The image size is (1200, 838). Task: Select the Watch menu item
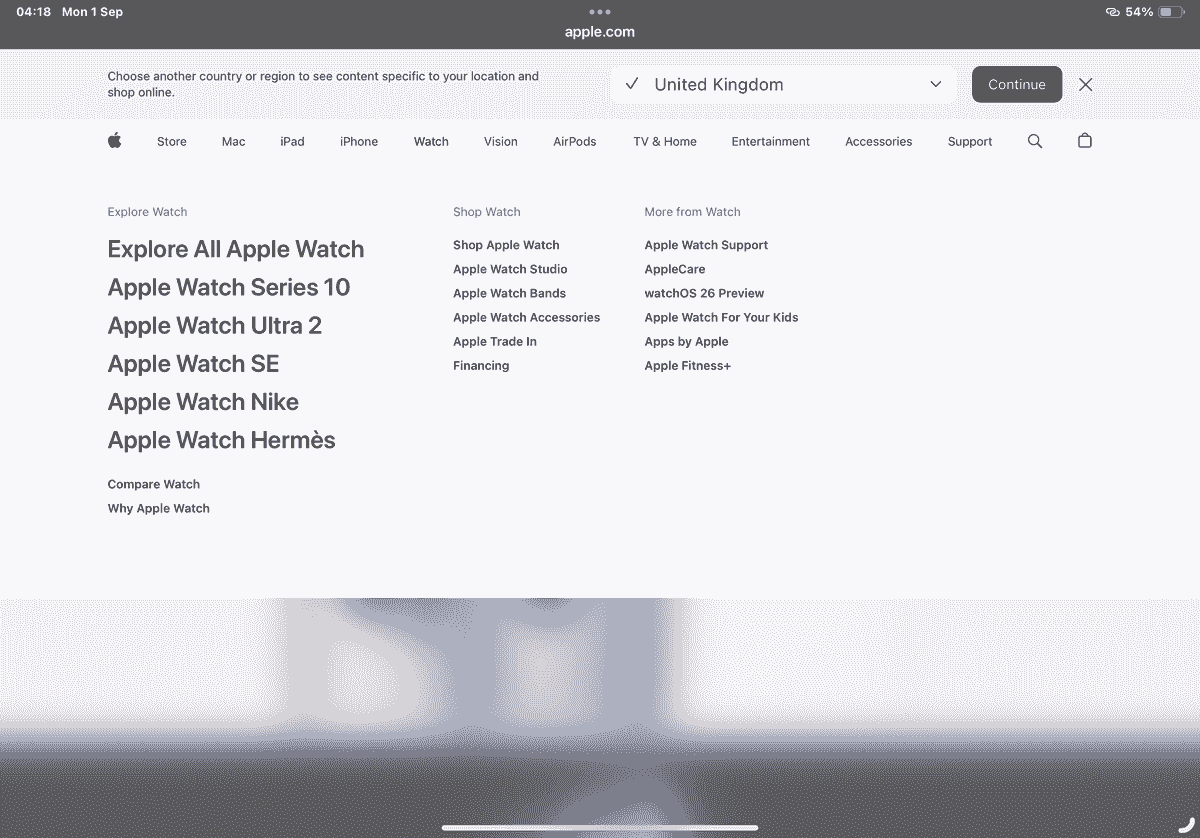point(431,142)
